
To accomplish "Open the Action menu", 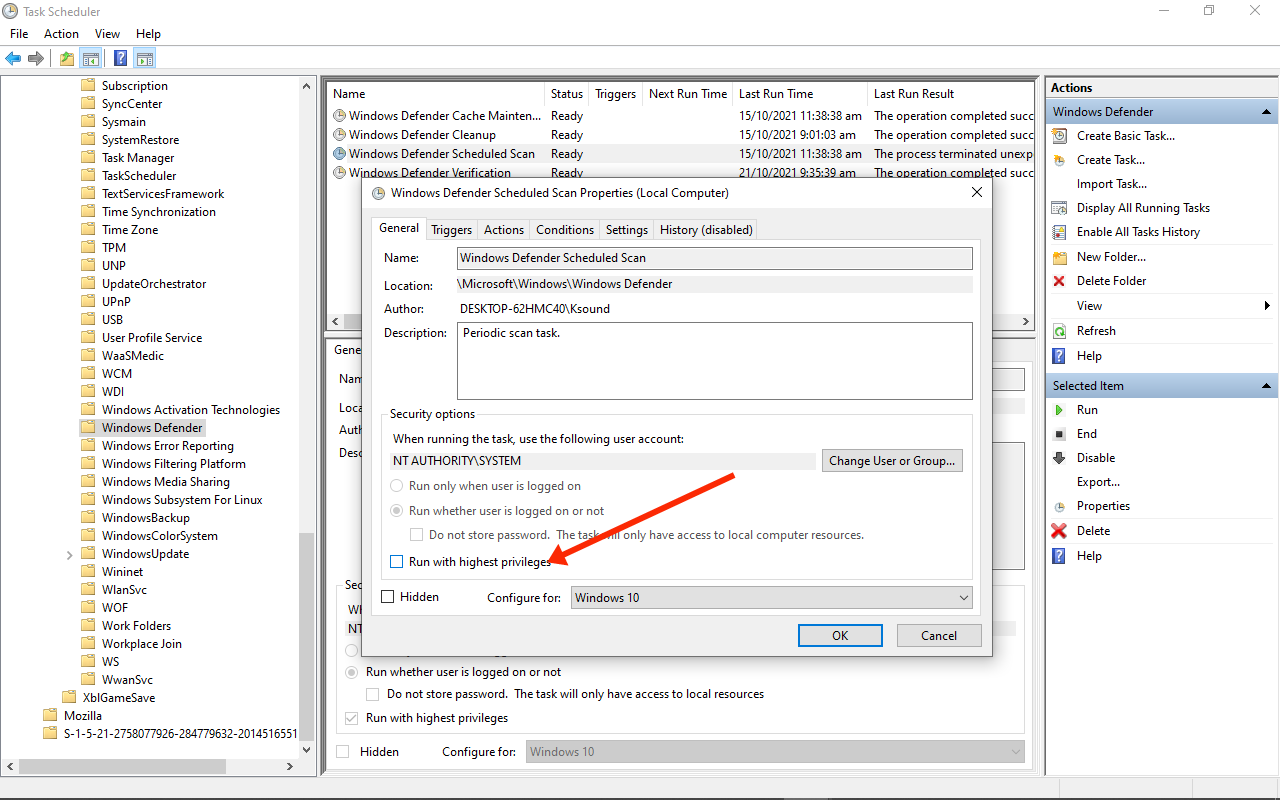I will point(61,34).
